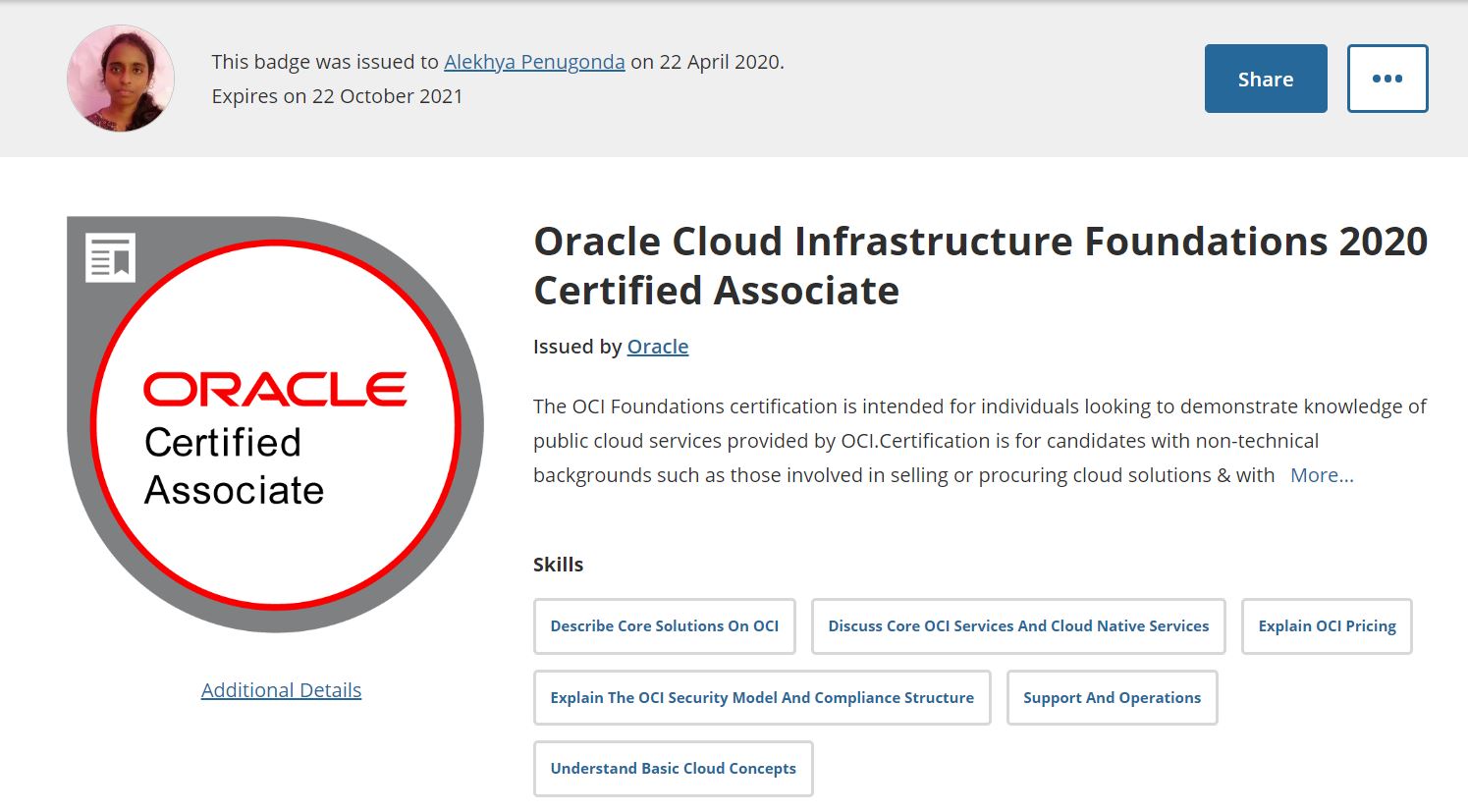This screenshot has width=1468, height=812.
Task: Click the Oracle Certified Associate badge image
Action: [275, 424]
